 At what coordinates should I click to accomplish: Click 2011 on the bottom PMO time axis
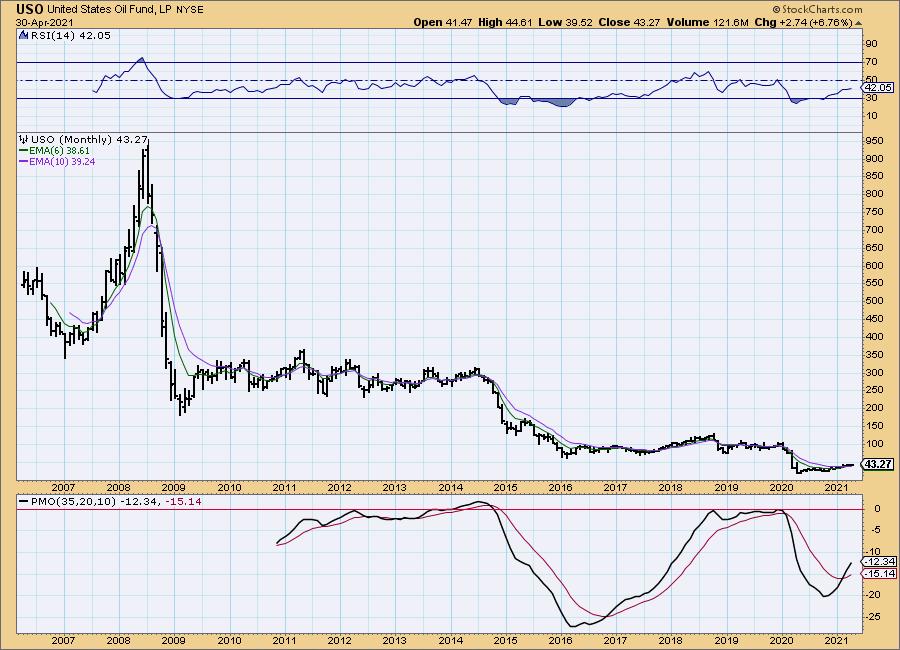284,640
